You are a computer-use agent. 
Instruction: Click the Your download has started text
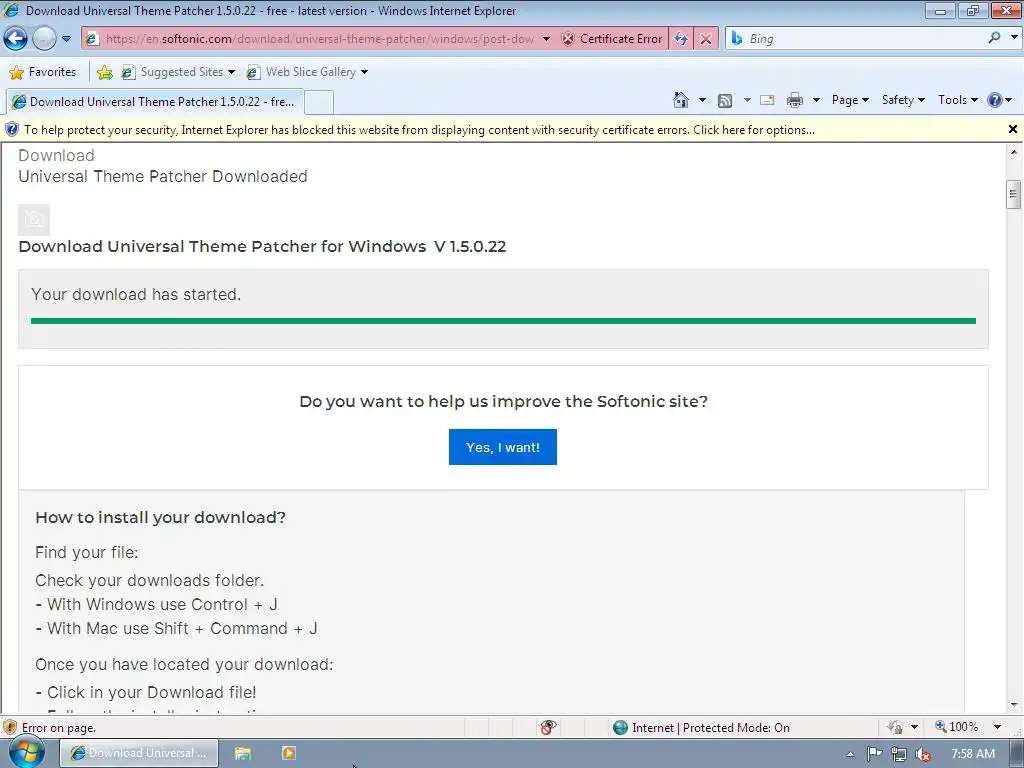136,295
